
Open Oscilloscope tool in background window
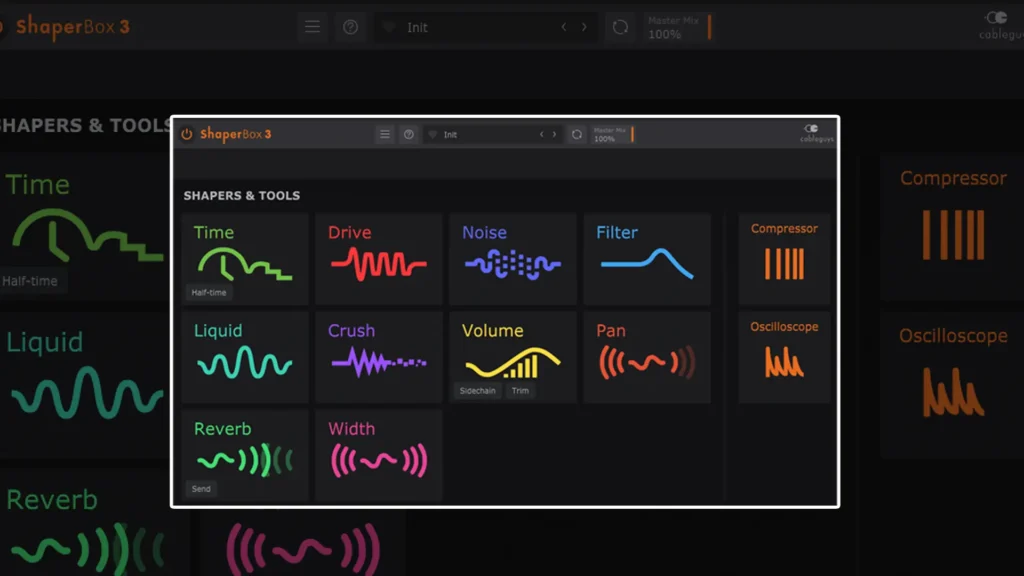[x=952, y=384]
